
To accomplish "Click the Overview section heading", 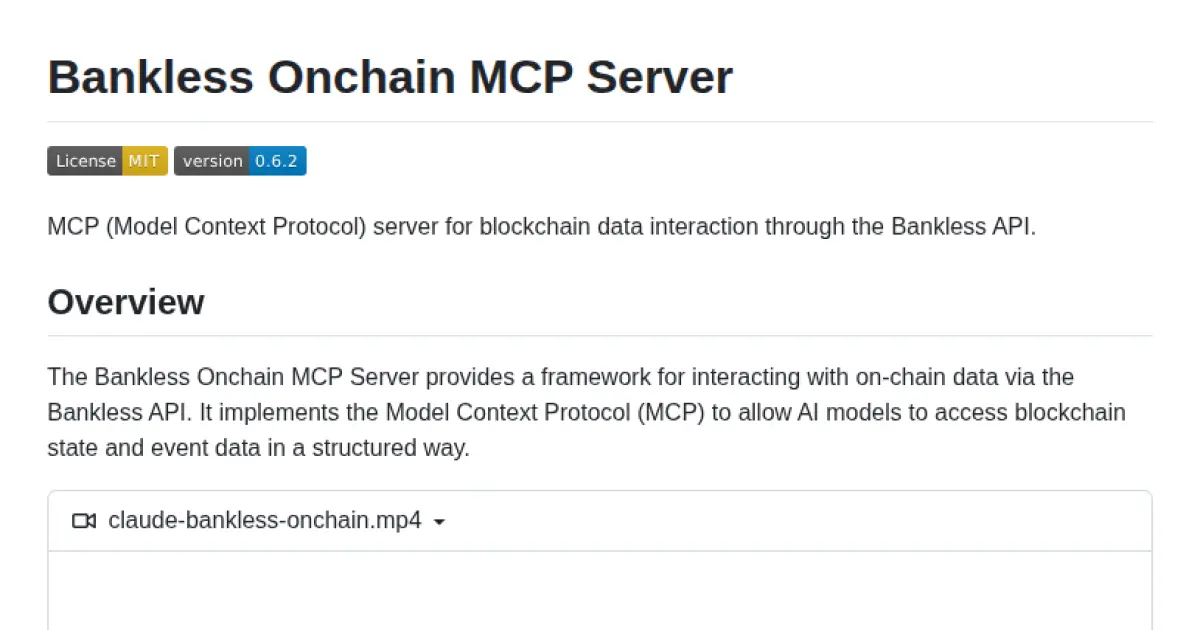I will tap(125, 302).
